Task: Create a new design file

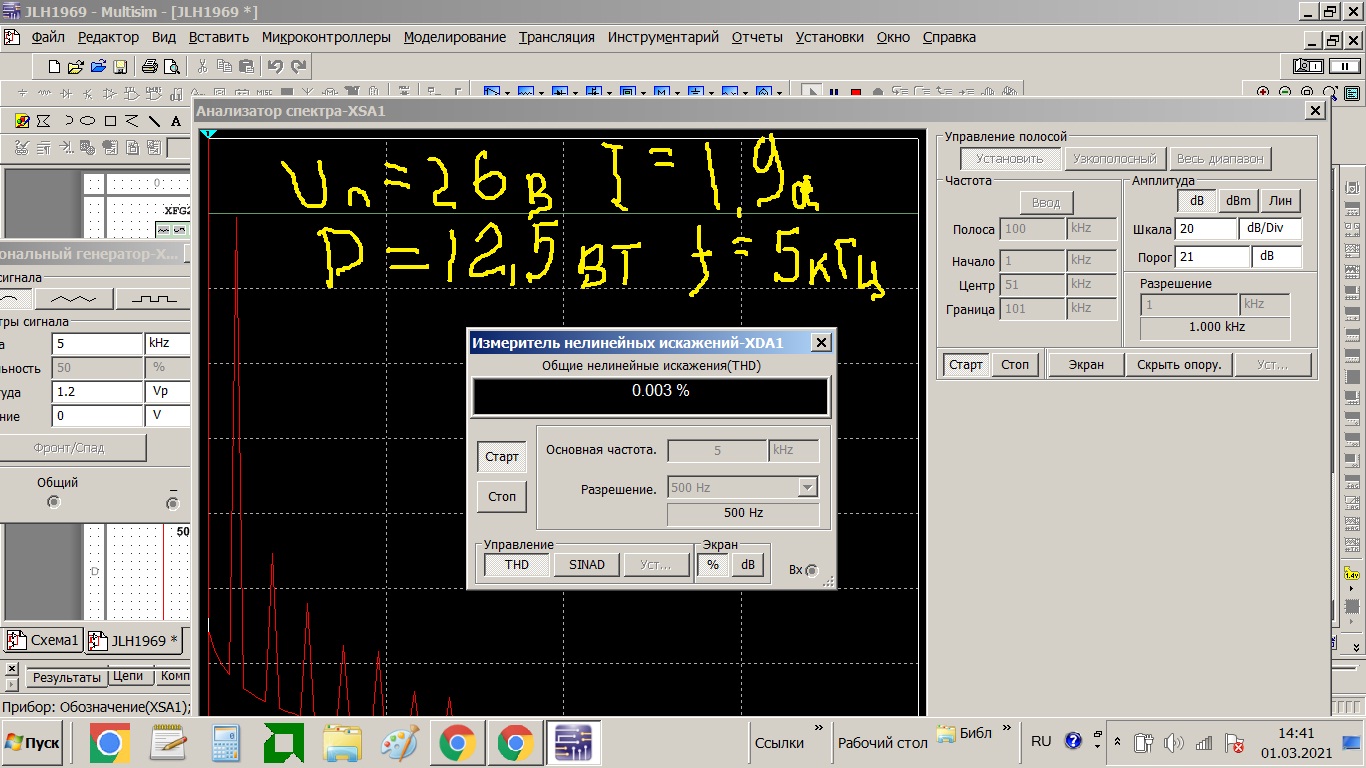Action: pyautogui.click(x=54, y=67)
